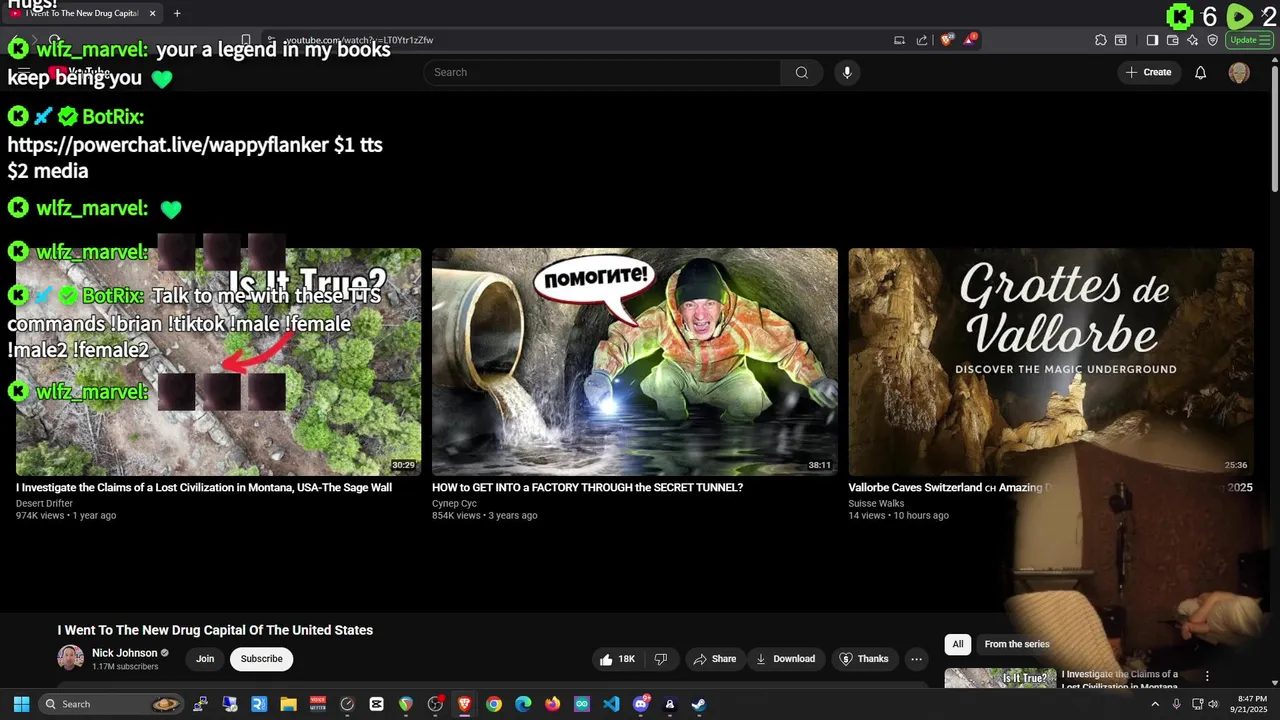Start voice search with the microphone icon
The image size is (1280, 720).
point(847,72)
